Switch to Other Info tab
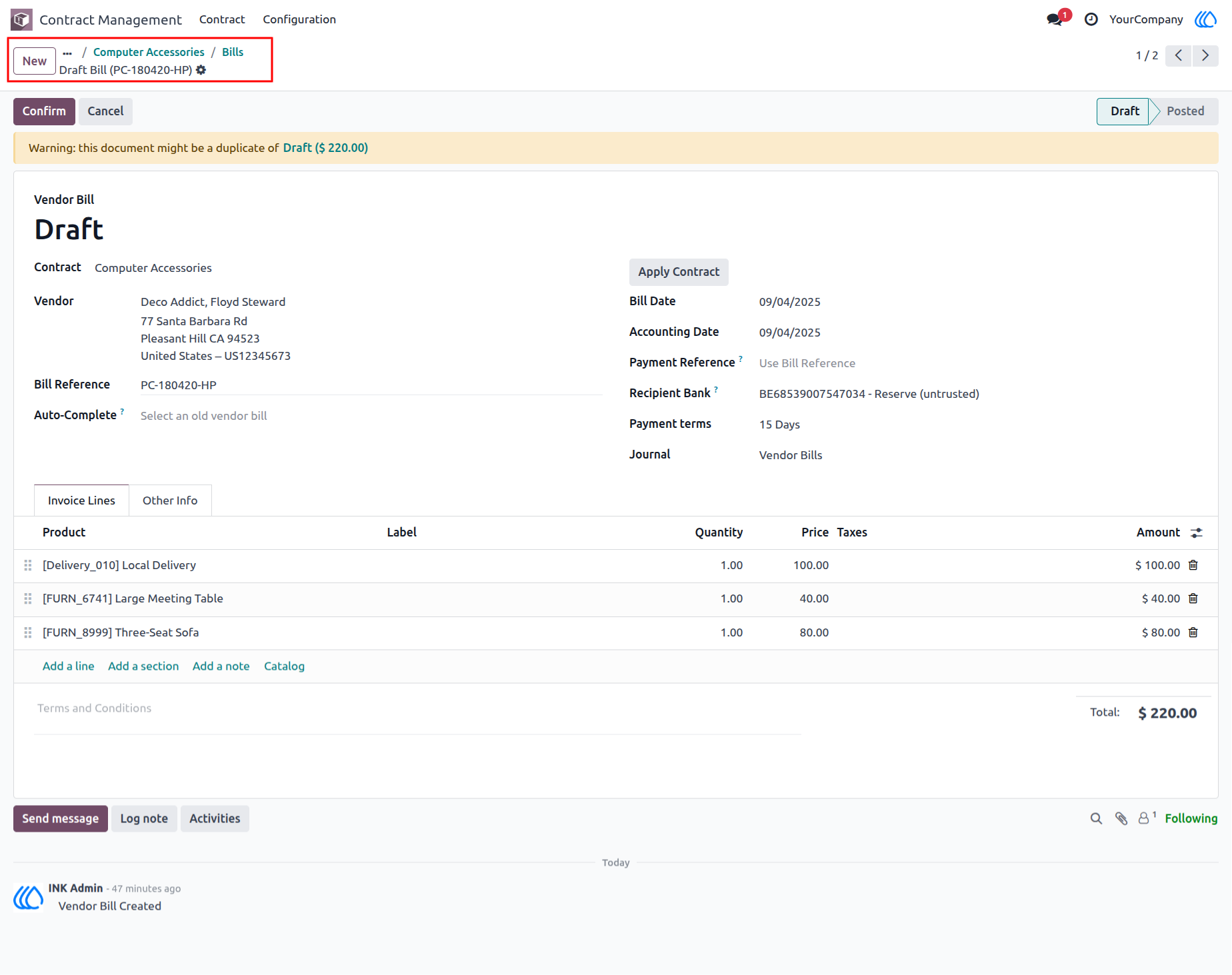Image resolution: width=1232 pixels, height=975 pixels. coord(170,500)
